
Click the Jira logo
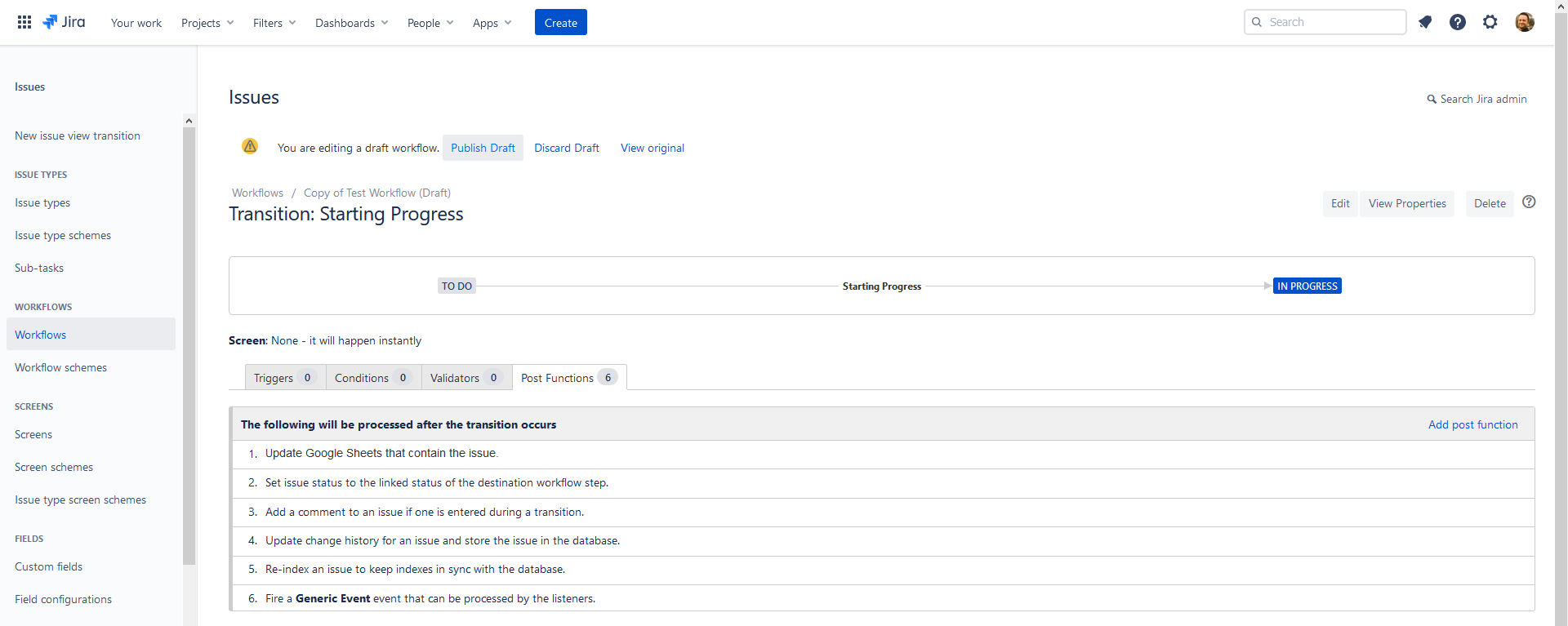64,22
